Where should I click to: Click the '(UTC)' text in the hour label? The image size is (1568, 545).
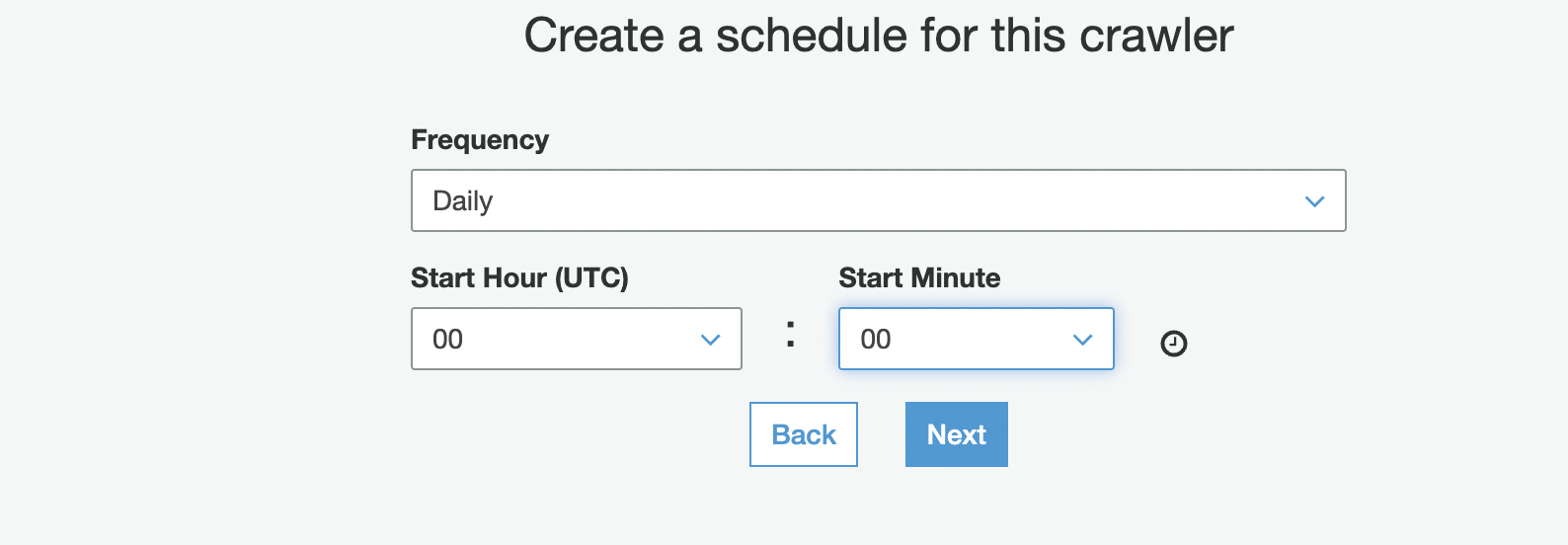click(591, 278)
